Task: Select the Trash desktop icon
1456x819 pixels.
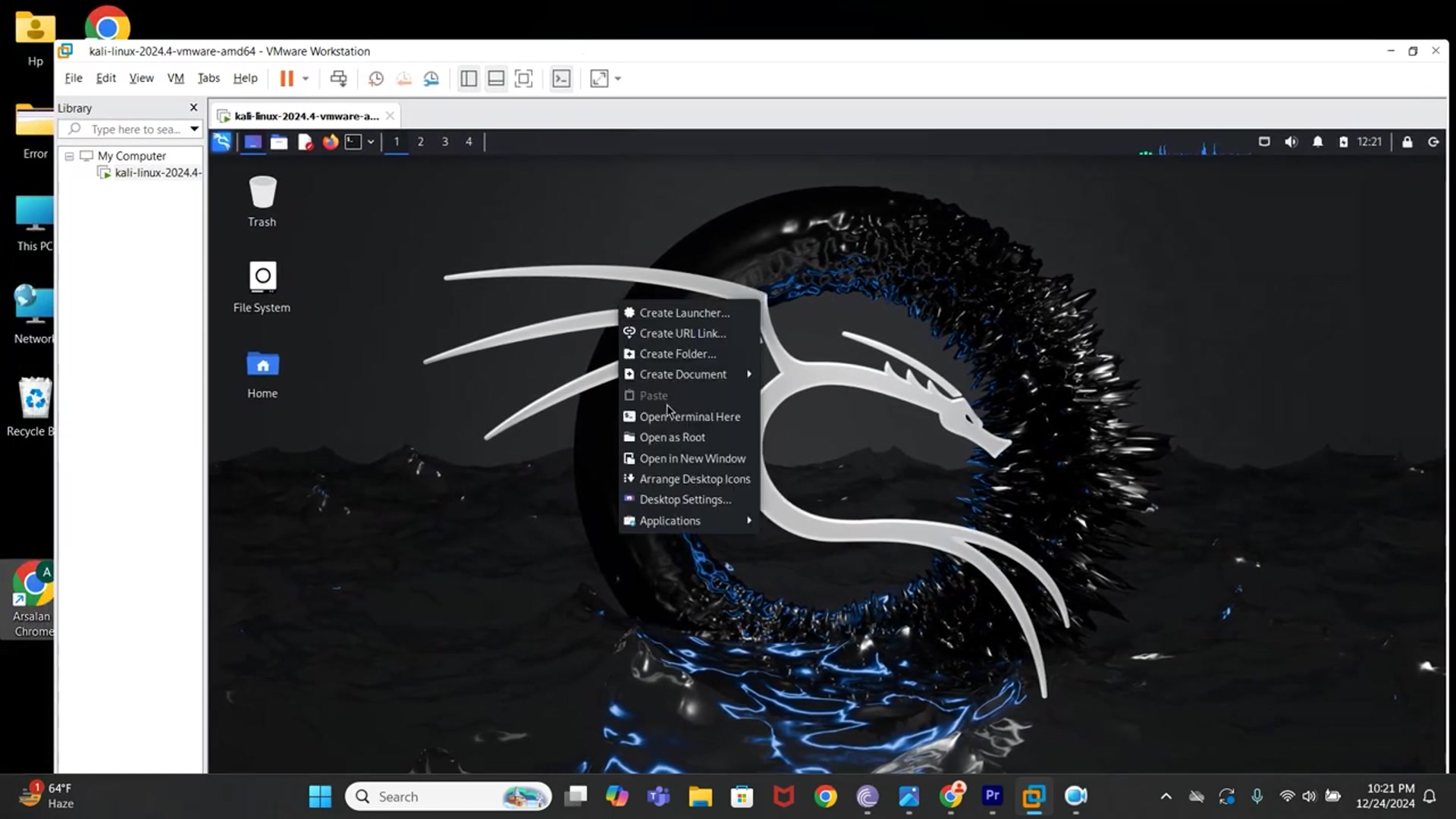Action: point(262,200)
